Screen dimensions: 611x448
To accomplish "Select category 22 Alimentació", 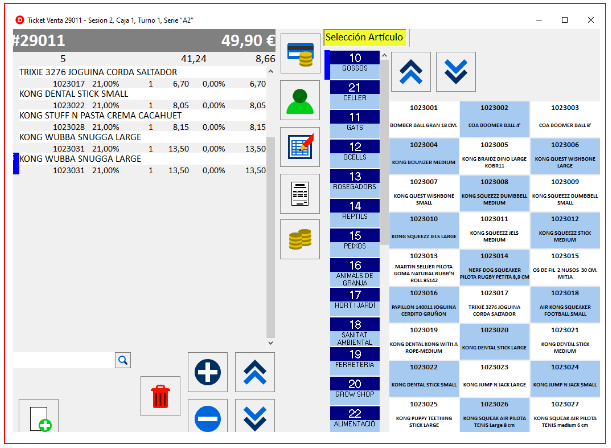I will tap(355, 419).
